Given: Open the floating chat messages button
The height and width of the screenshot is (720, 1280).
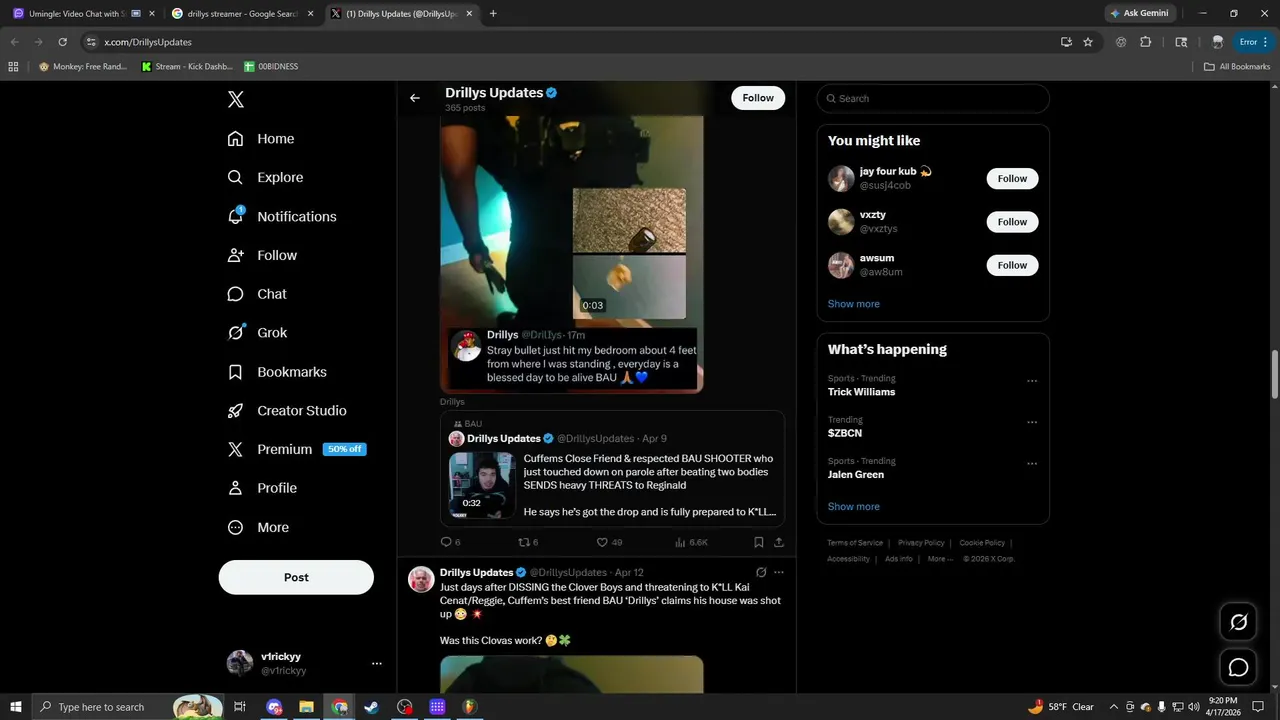Looking at the screenshot, I should 1238,667.
